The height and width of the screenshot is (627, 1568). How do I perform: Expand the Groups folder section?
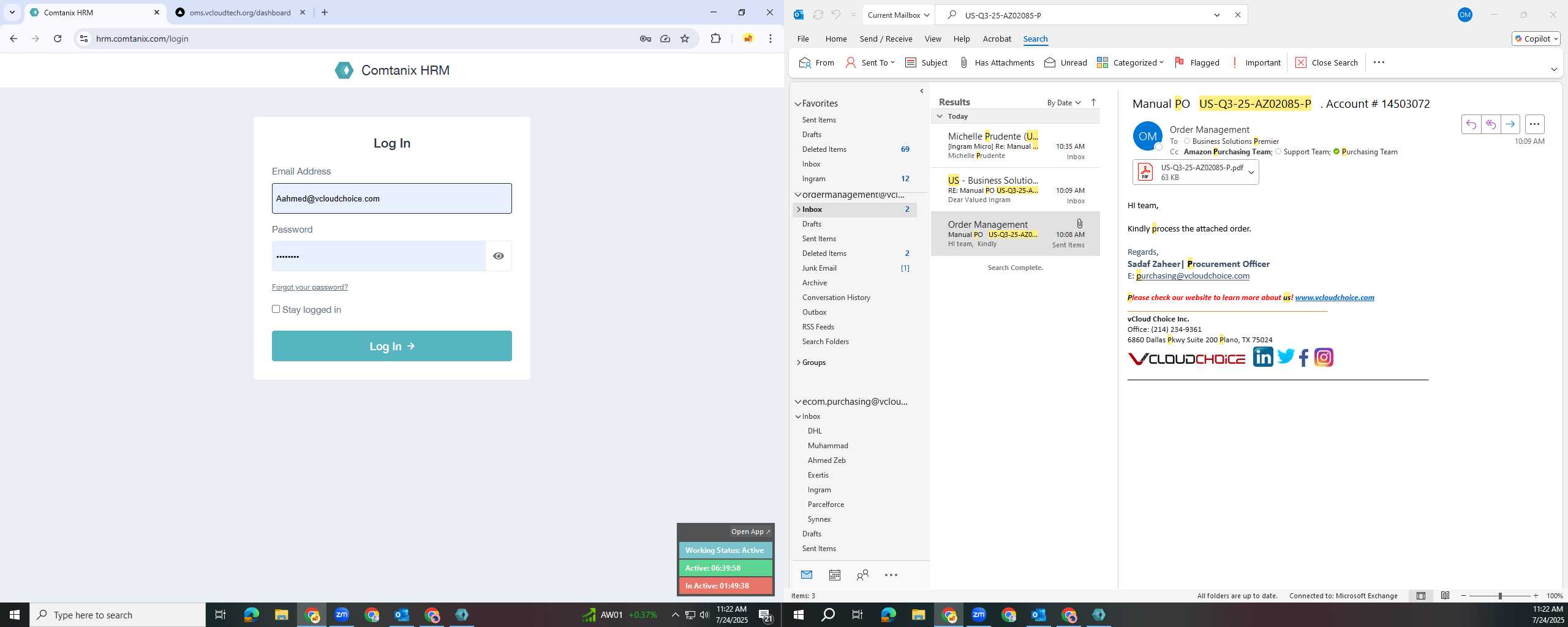[x=799, y=362]
